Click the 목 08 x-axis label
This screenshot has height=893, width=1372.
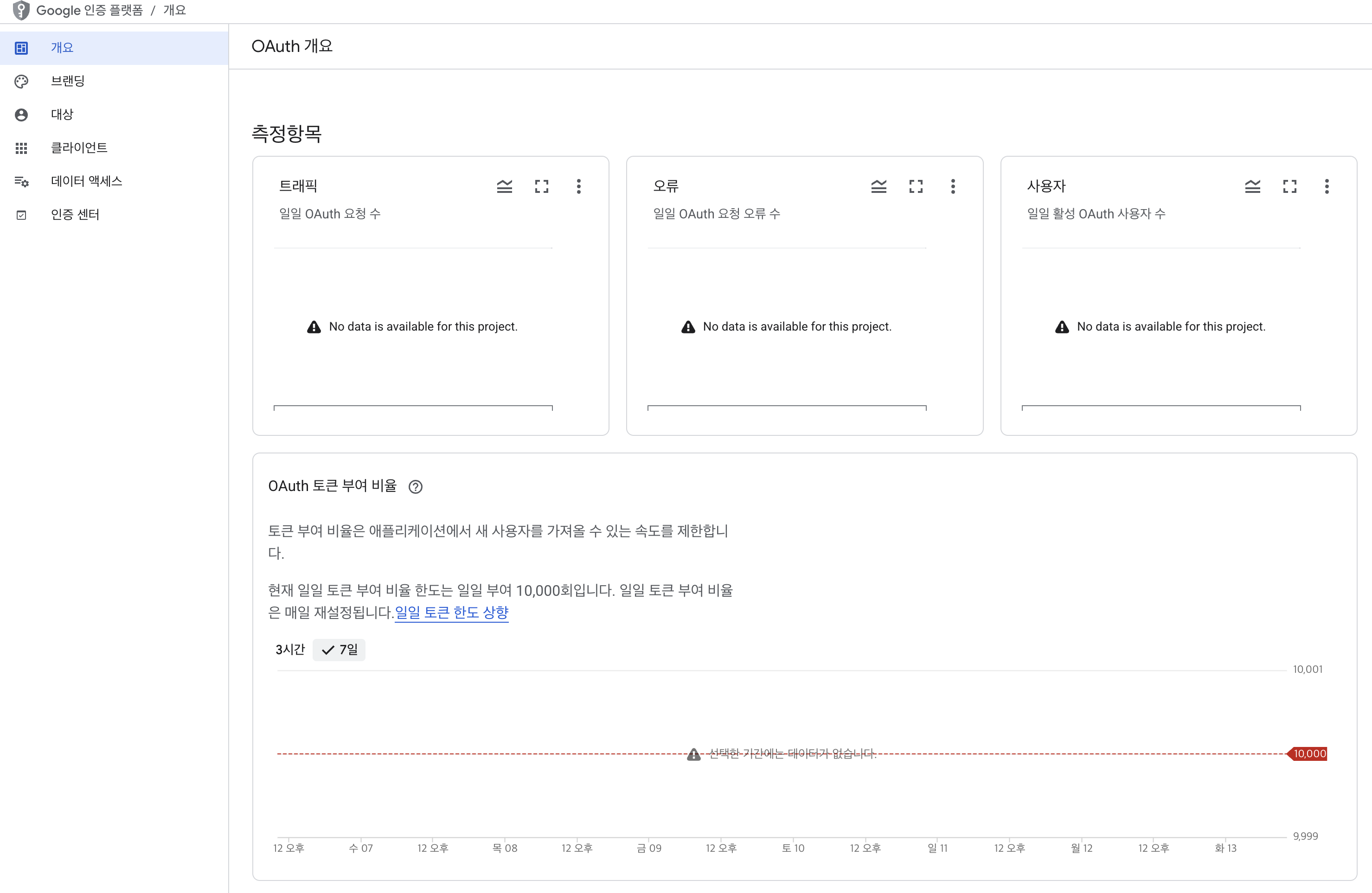pyautogui.click(x=505, y=848)
